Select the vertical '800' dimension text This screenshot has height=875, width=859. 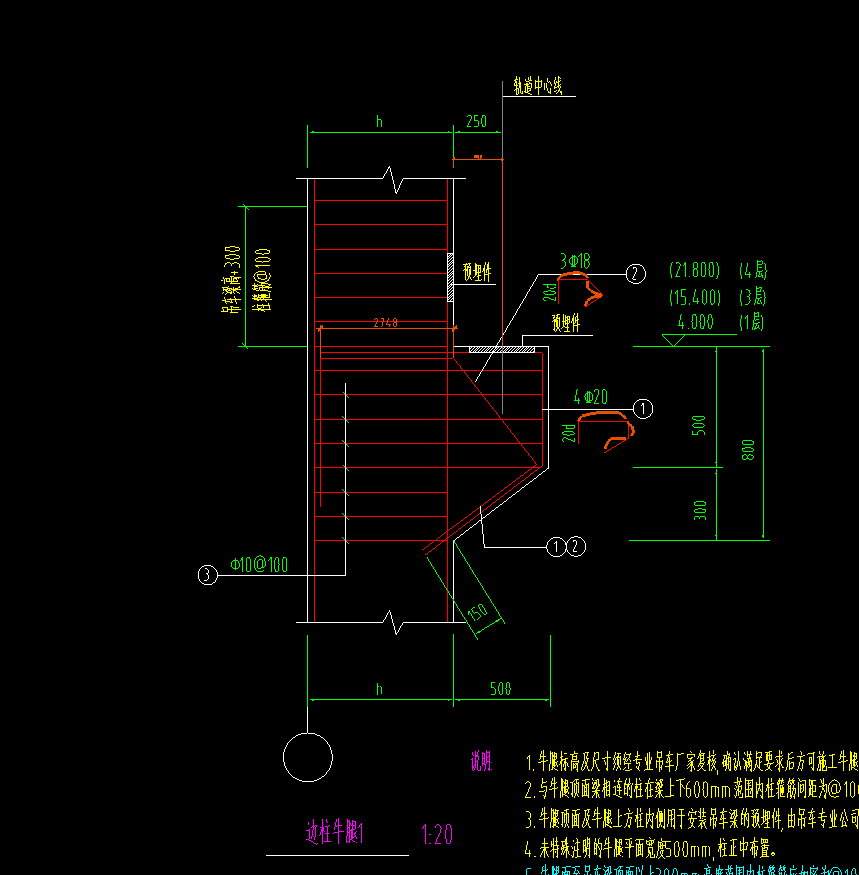748,450
